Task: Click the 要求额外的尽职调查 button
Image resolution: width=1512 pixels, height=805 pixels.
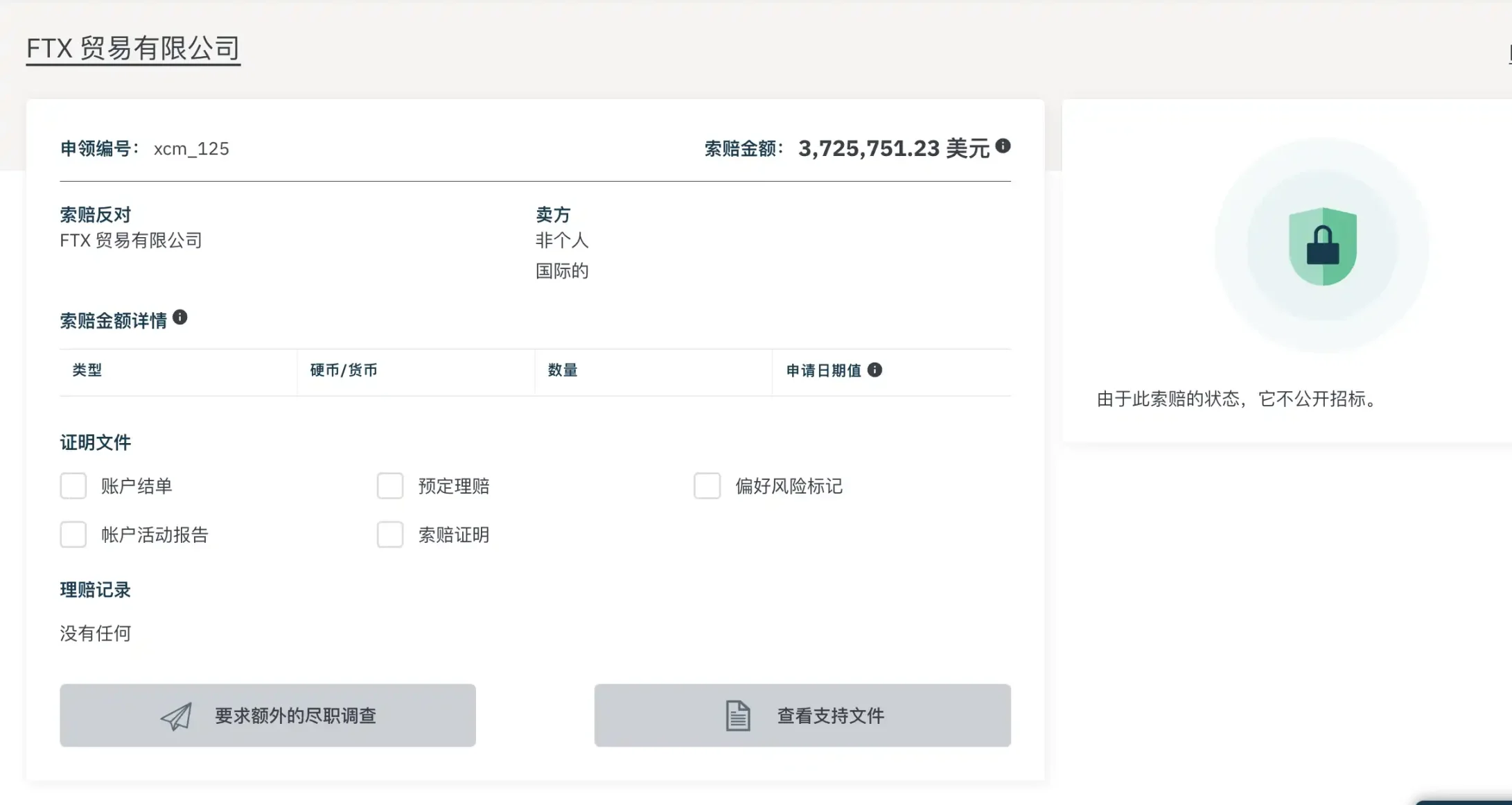Action: click(x=268, y=716)
